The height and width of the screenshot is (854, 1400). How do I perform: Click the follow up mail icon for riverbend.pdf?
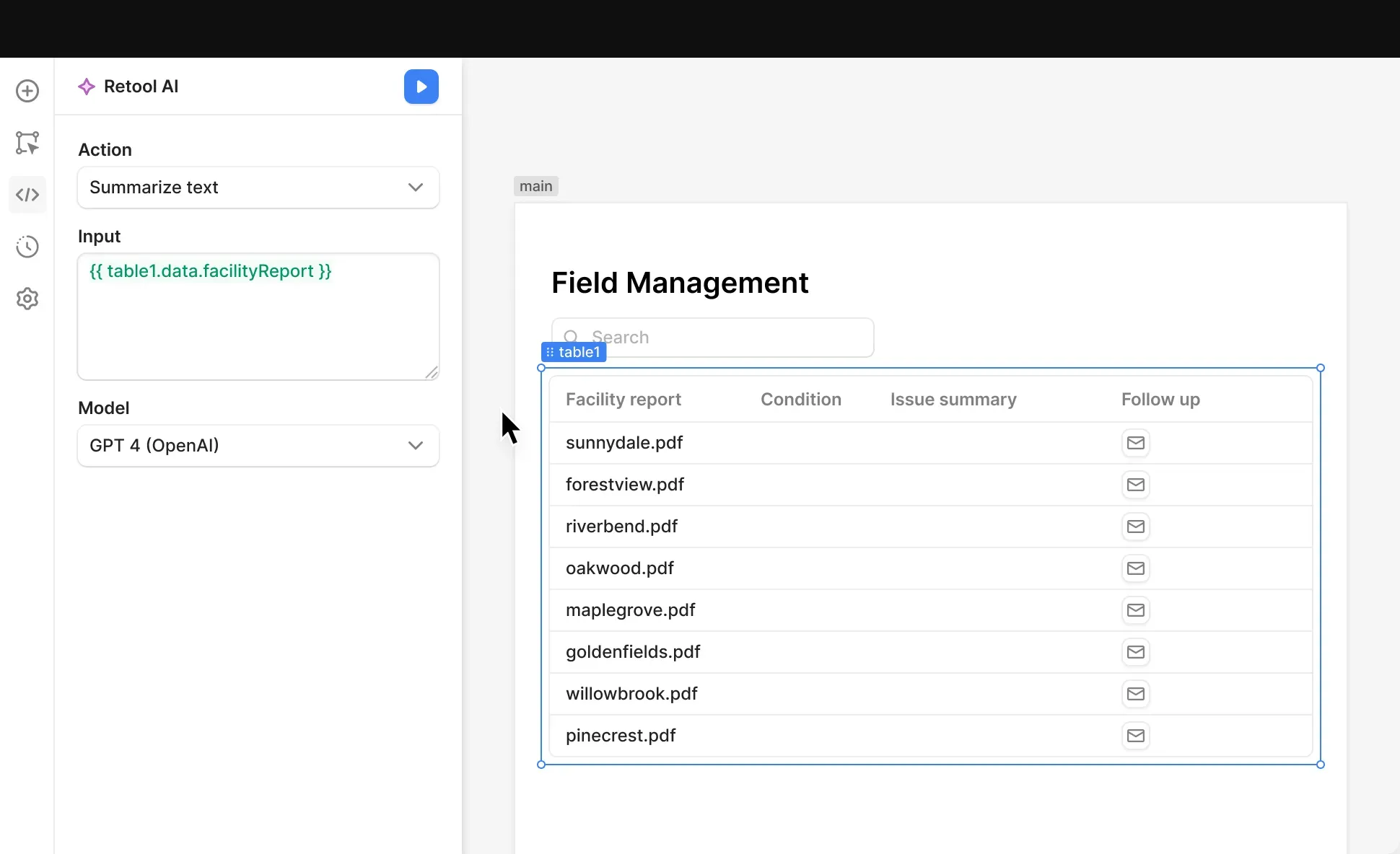1136,527
